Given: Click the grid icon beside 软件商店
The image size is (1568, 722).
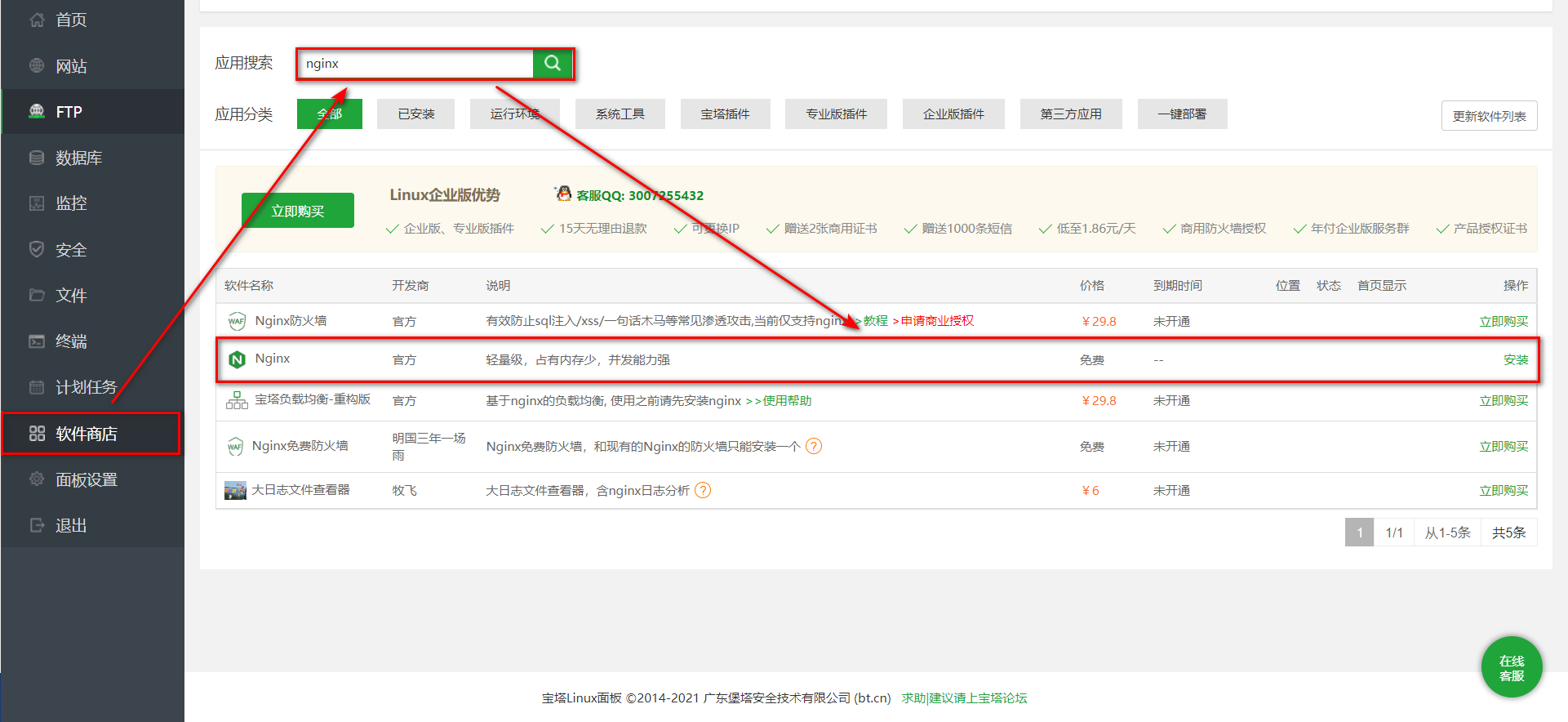Looking at the screenshot, I should pos(37,434).
